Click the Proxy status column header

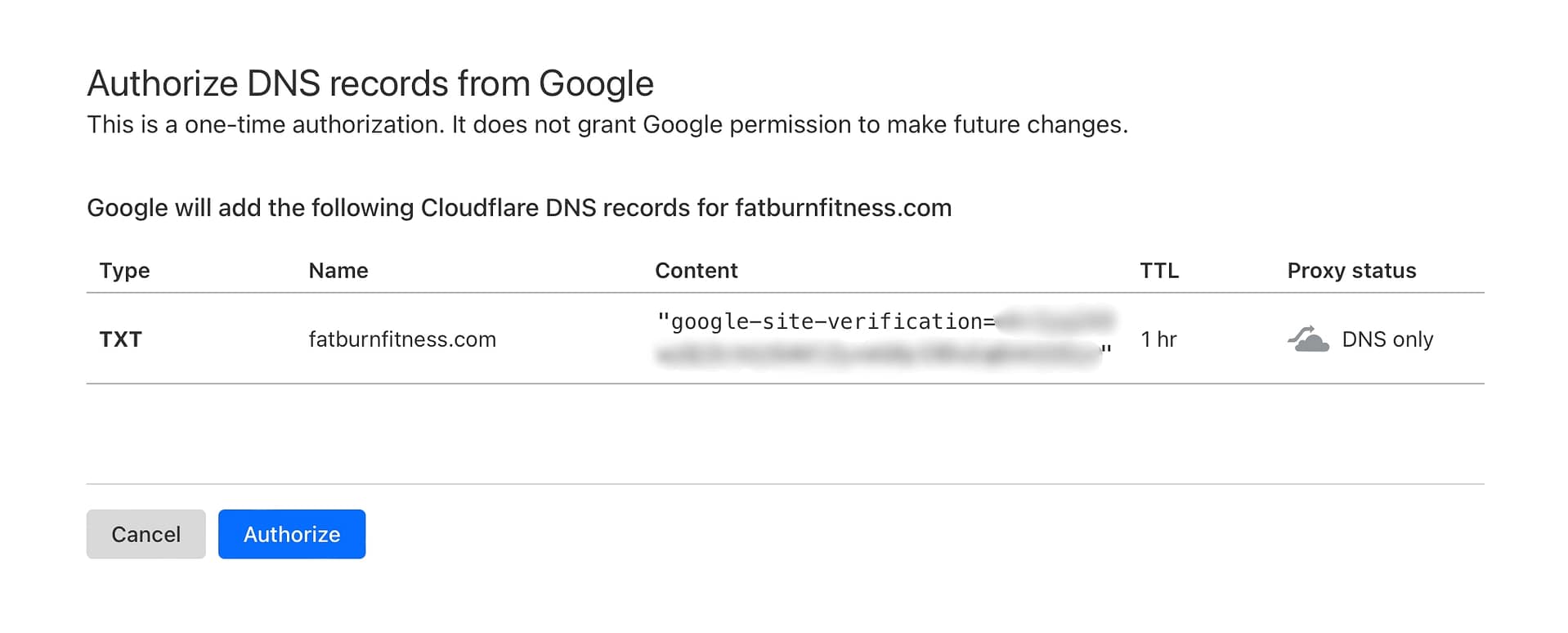point(1351,271)
